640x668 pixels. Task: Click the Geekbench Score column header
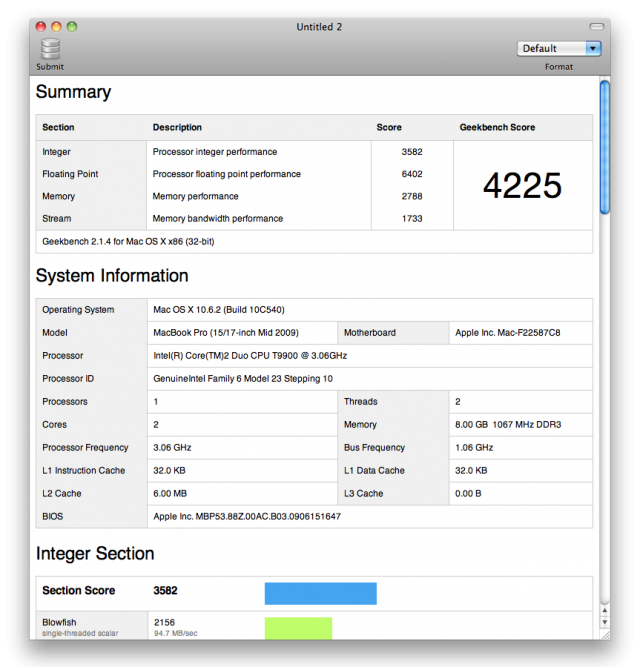[x=497, y=127]
